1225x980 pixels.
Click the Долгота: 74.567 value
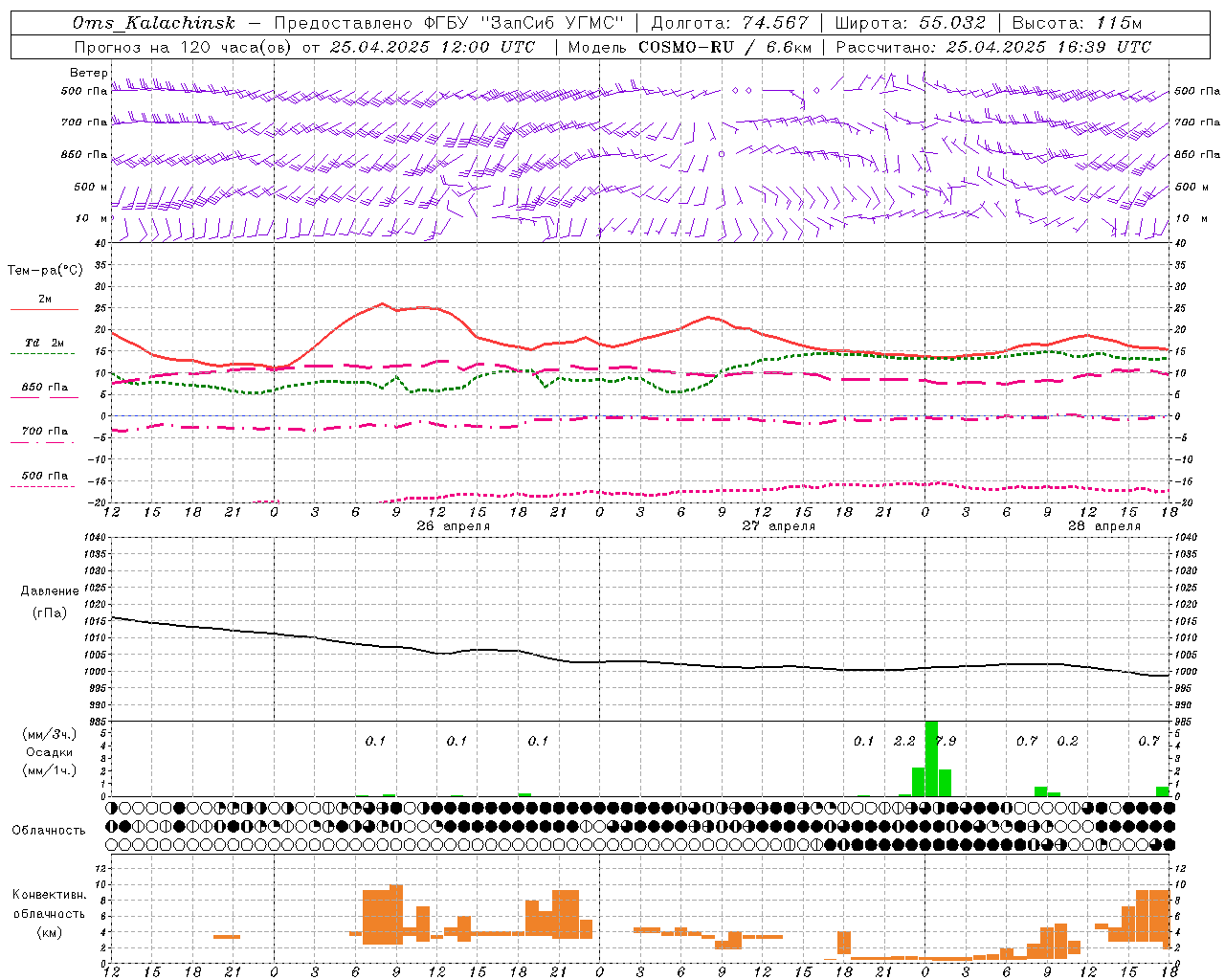(x=729, y=23)
